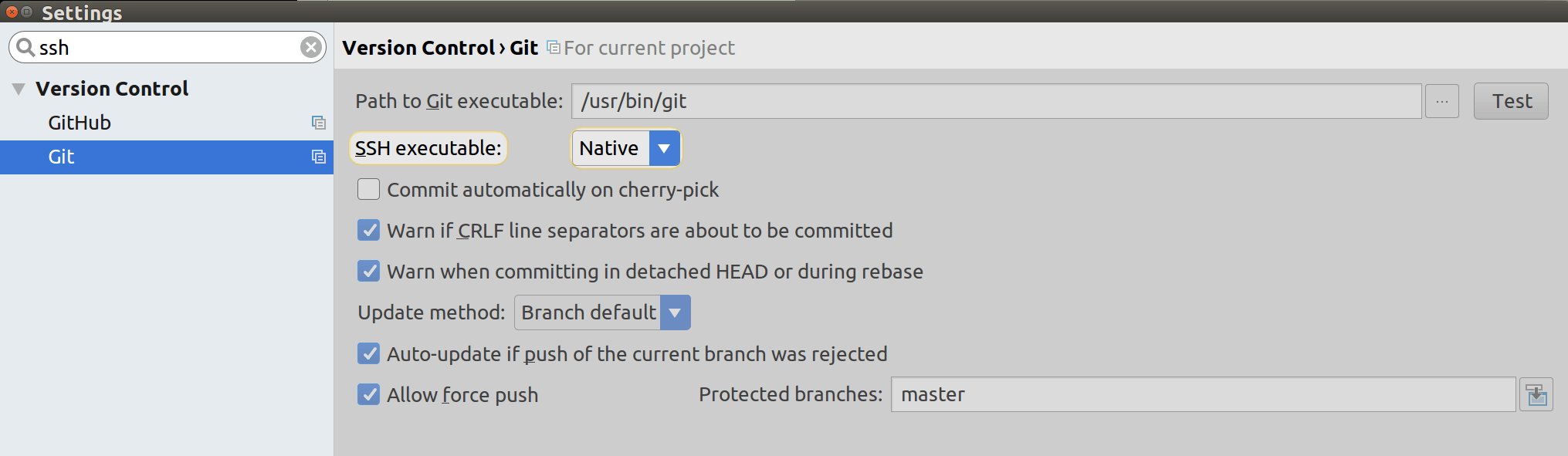Close the Settings window

[12, 12]
